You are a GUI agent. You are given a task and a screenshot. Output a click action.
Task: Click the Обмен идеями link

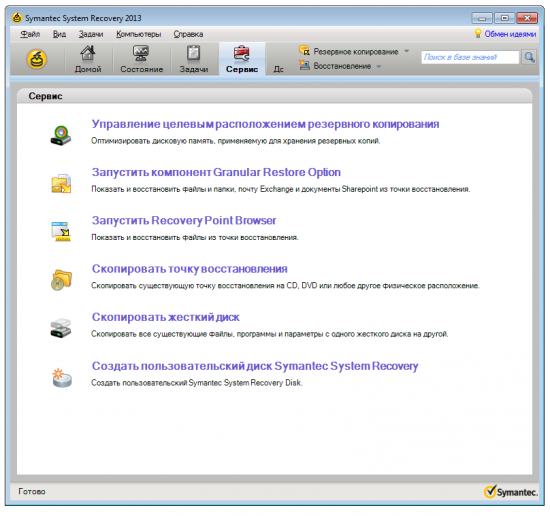(510, 34)
